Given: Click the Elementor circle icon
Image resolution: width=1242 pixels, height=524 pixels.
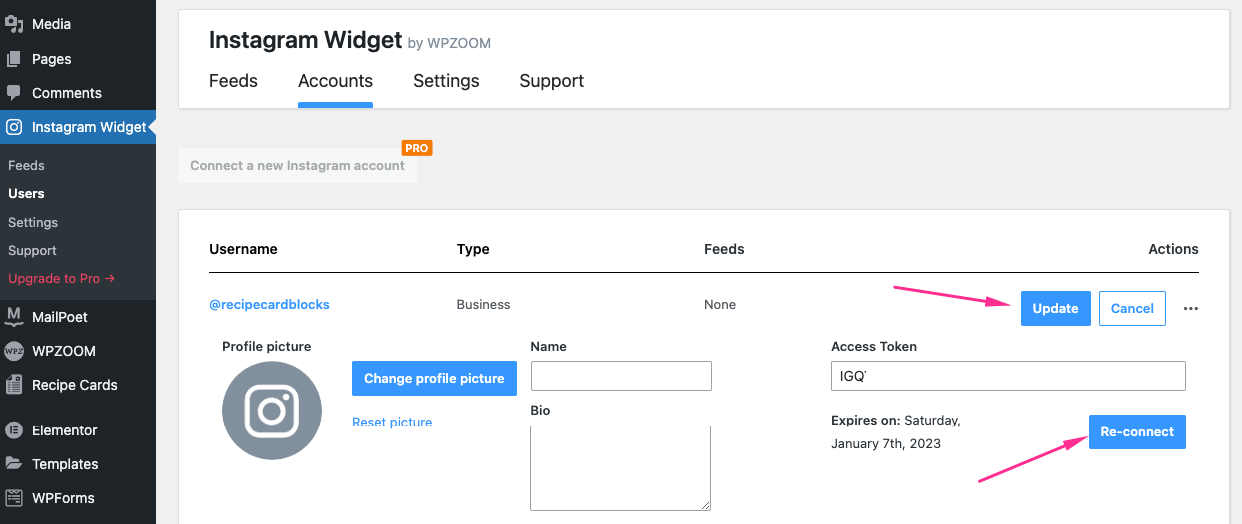Looking at the screenshot, I should pyautogui.click(x=14, y=430).
